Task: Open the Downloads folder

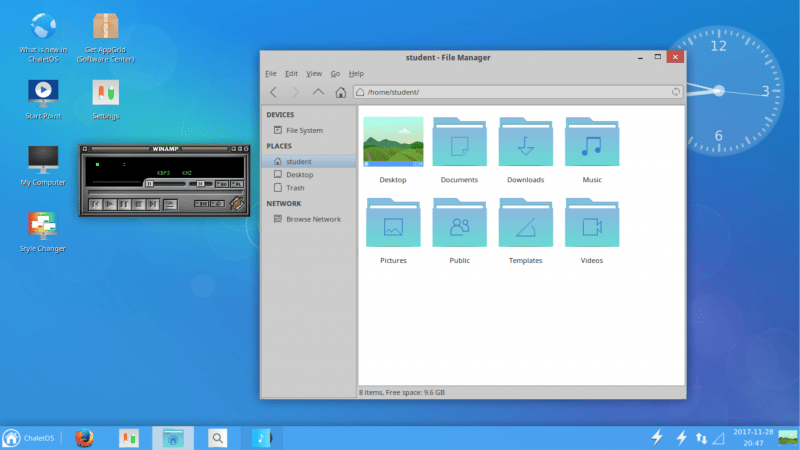Action: [525, 144]
